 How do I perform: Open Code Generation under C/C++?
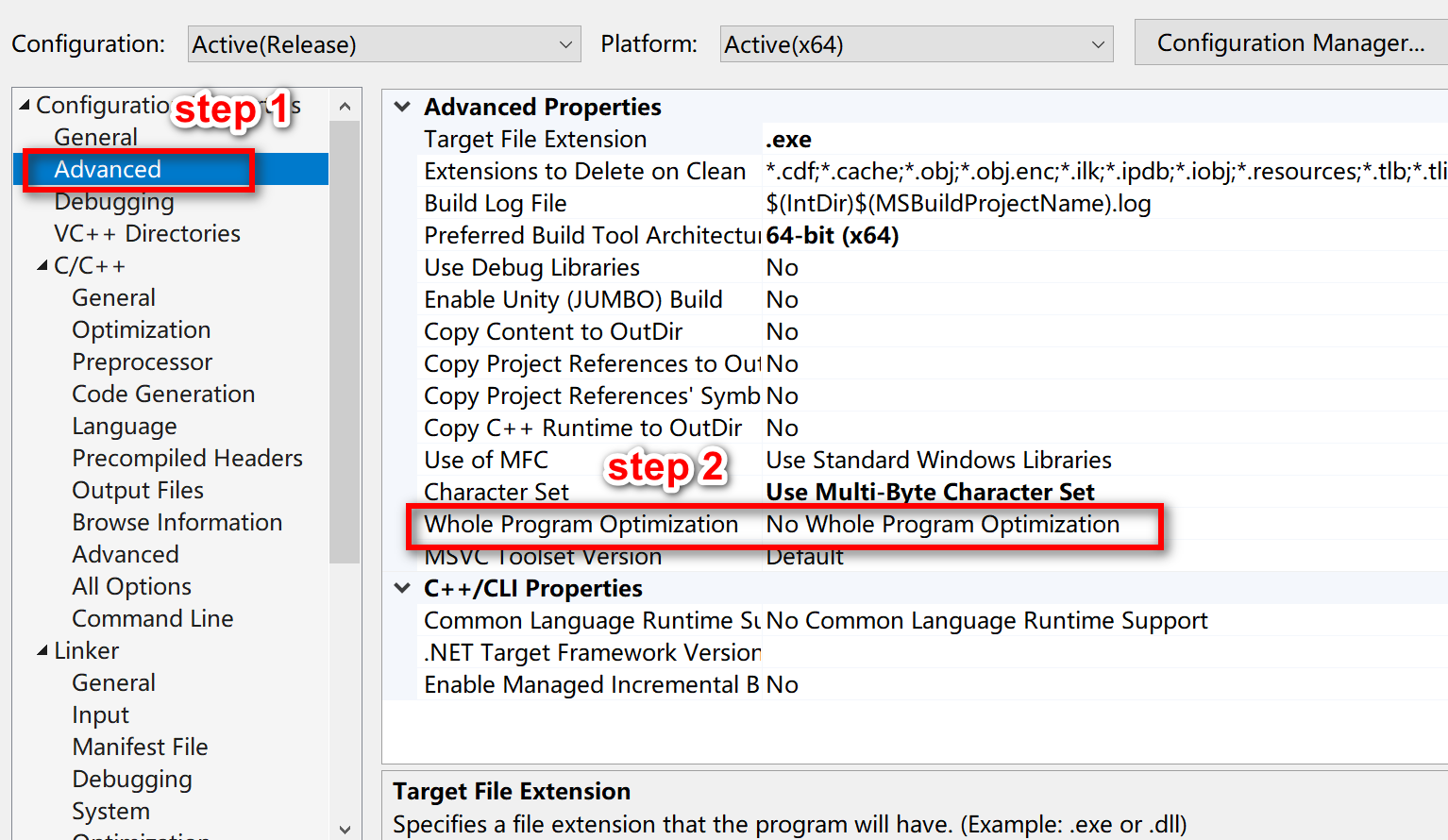[x=163, y=394]
